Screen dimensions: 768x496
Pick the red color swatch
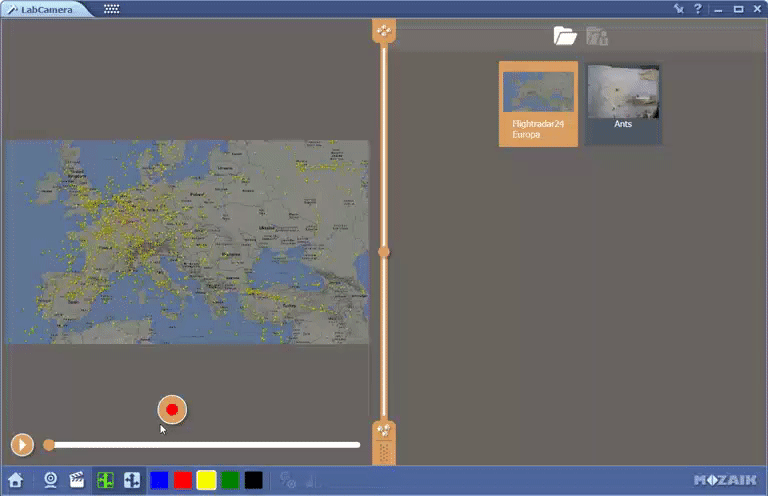click(183, 480)
